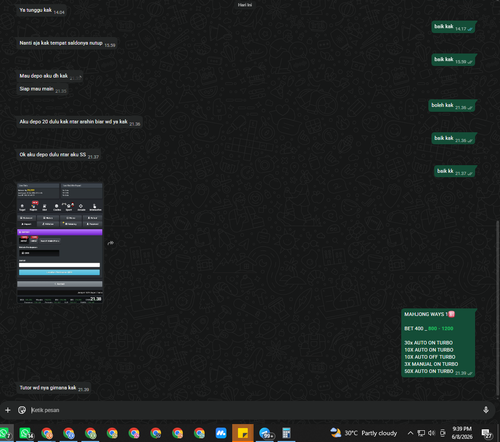Select message 'Ya tunggu kak'
Image resolution: width=500 pixels, height=442 pixels.
click(42, 10)
